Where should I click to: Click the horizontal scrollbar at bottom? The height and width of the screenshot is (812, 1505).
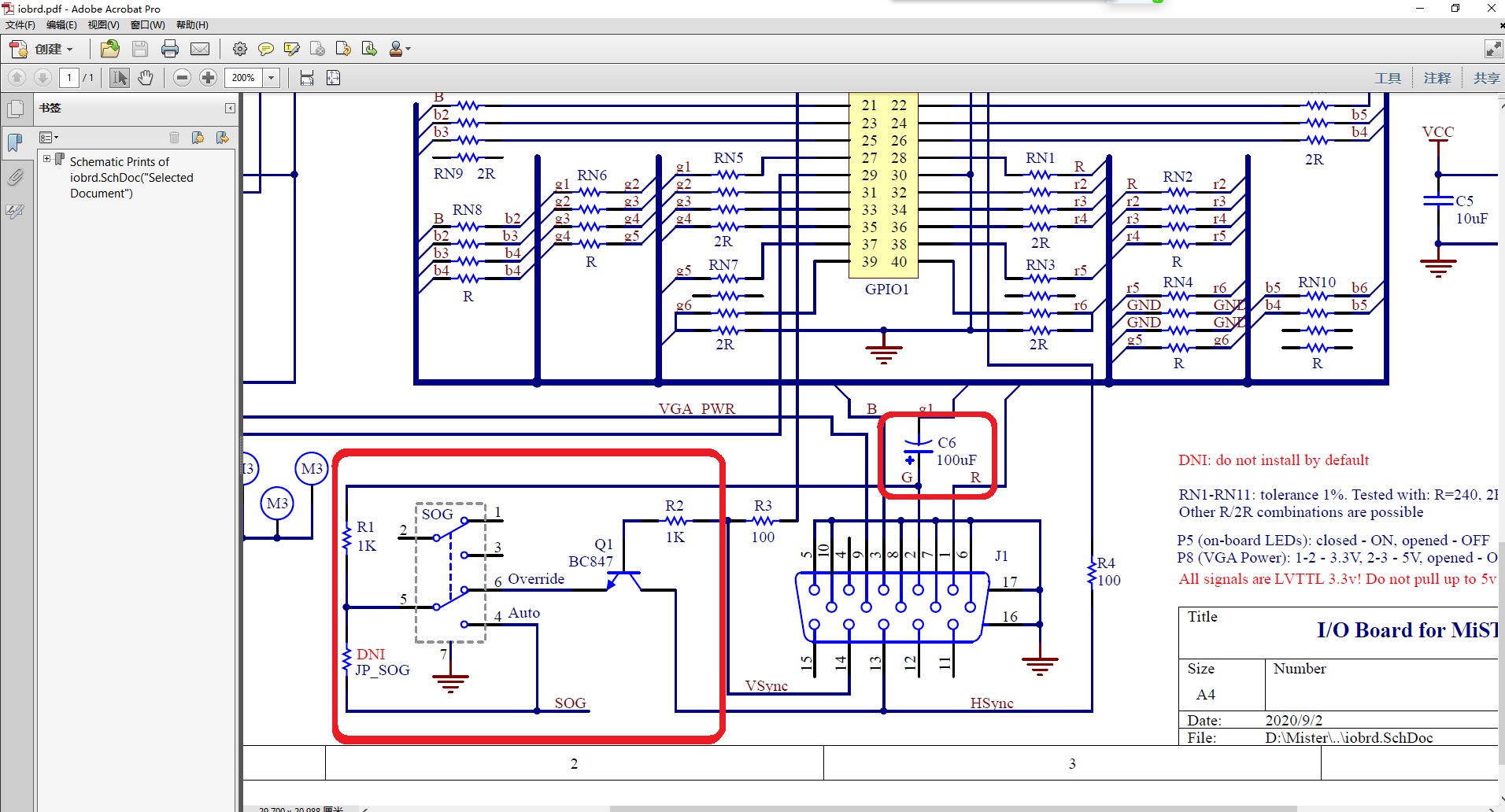point(952,809)
